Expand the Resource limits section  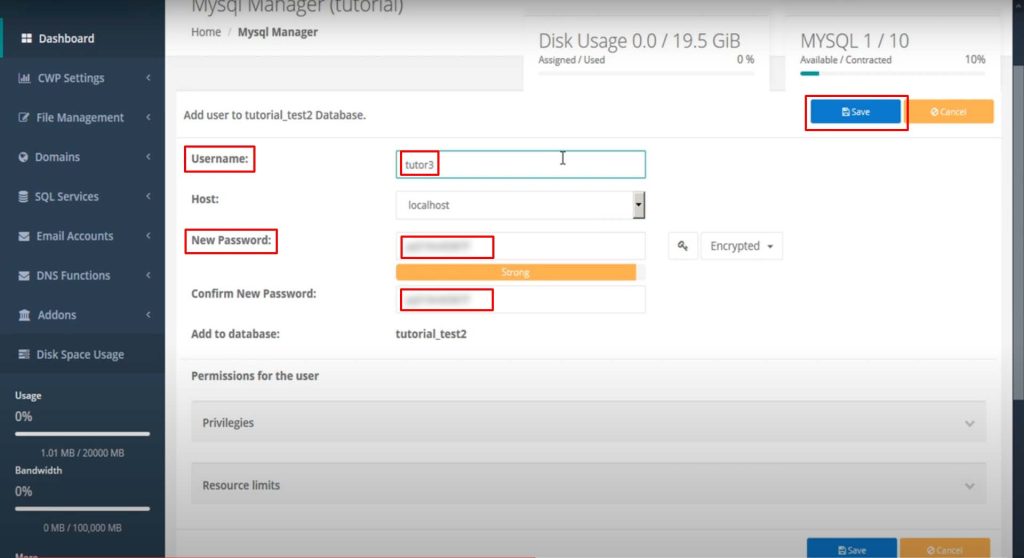pos(588,485)
